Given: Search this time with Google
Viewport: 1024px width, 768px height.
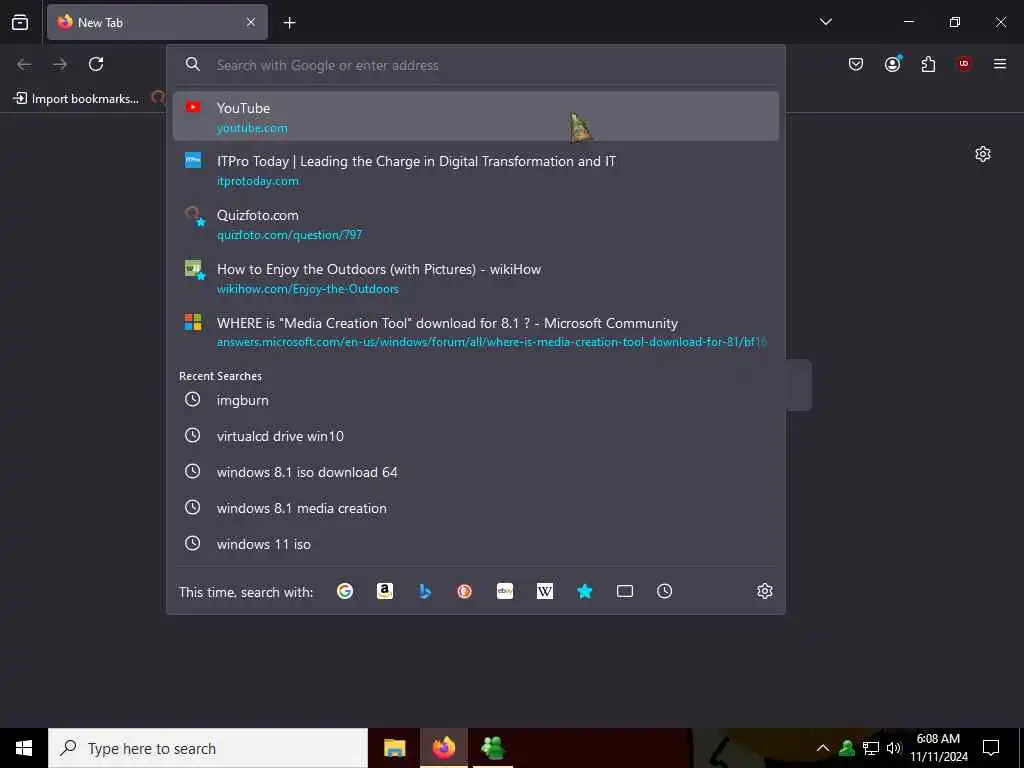Looking at the screenshot, I should (x=345, y=591).
